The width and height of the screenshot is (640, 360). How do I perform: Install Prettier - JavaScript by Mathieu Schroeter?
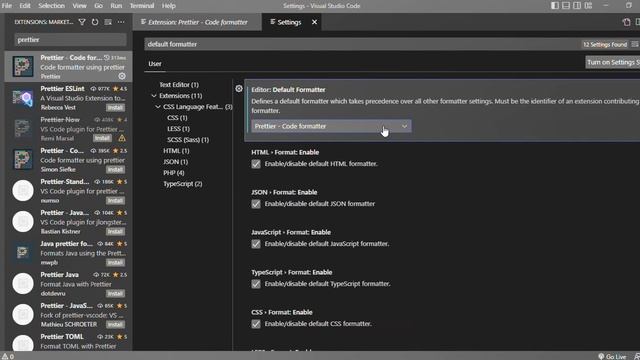click(116, 324)
